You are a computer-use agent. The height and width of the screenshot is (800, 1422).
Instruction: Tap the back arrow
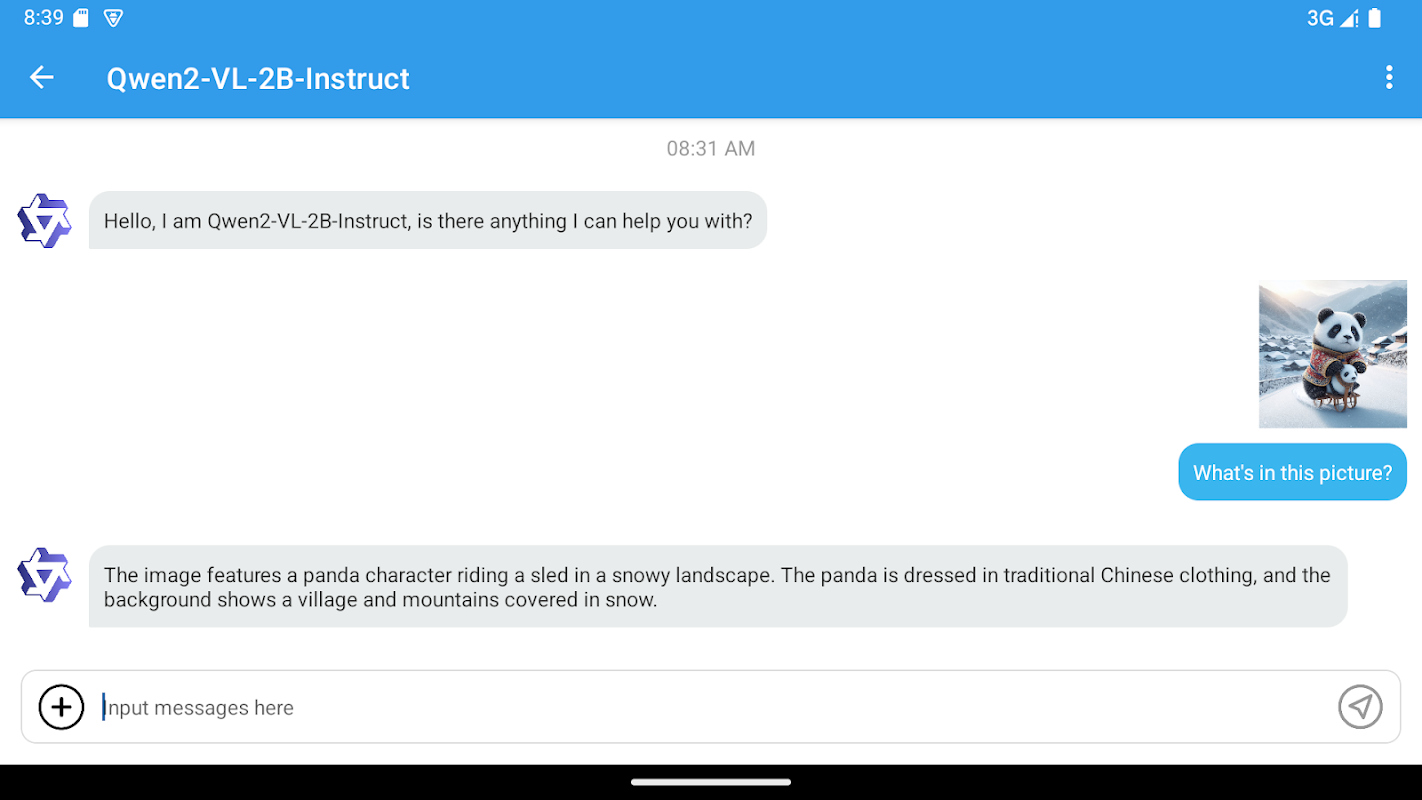tap(41, 78)
